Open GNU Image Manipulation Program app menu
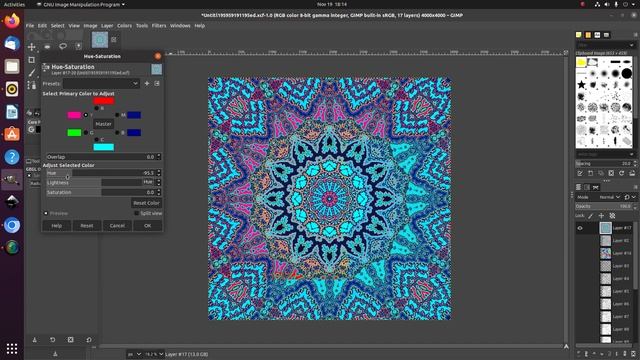Image resolution: width=640 pixels, height=360 pixels. (x=80, y=4)
